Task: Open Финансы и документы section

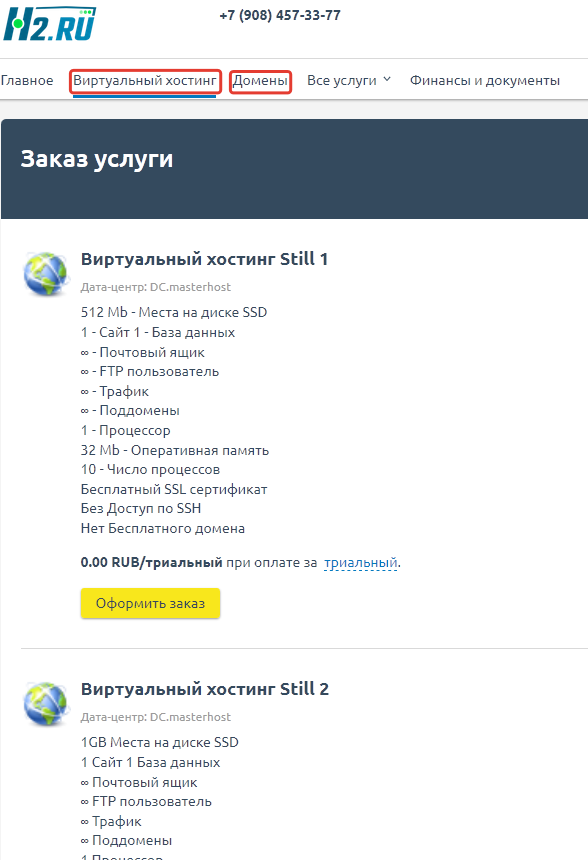Action: click(x=485, y=81)
